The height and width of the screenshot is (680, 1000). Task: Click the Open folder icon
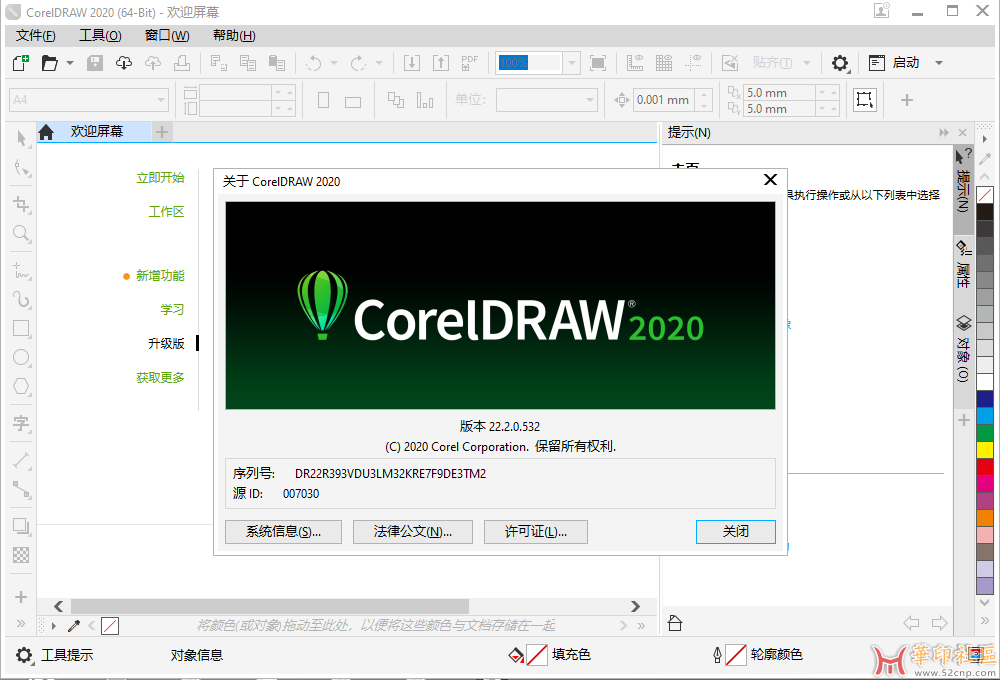pos(49,63)
